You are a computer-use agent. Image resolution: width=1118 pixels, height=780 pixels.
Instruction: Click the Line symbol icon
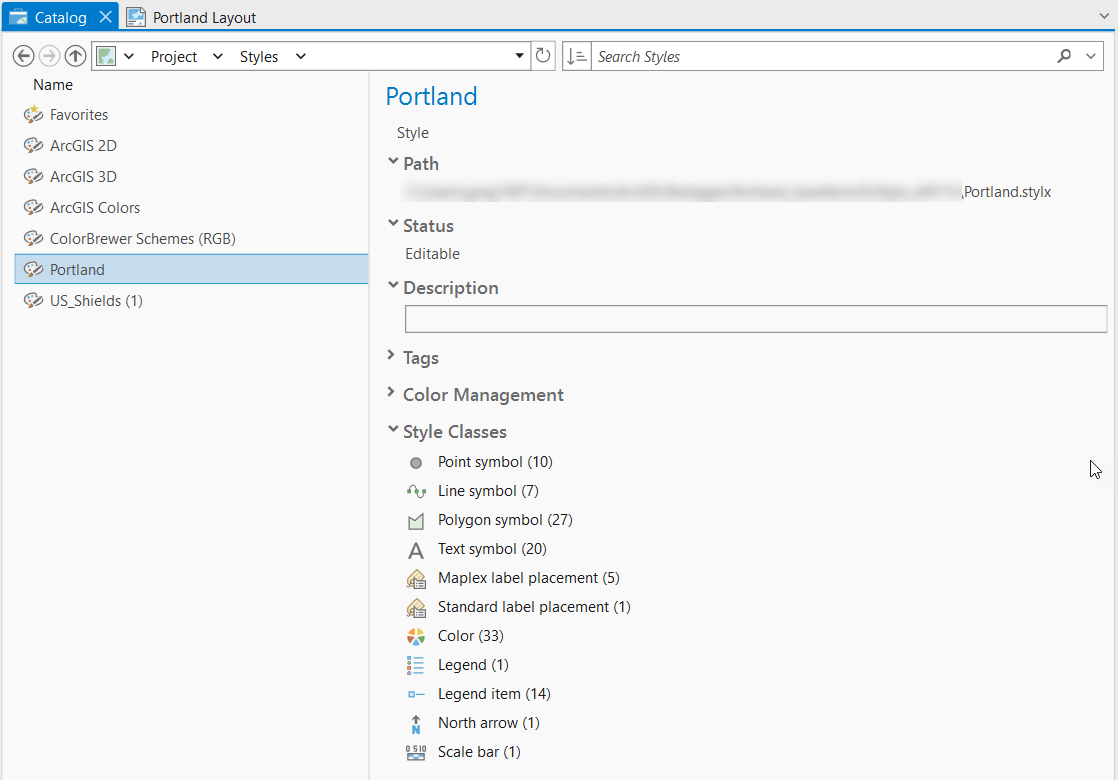coord(415,491)
